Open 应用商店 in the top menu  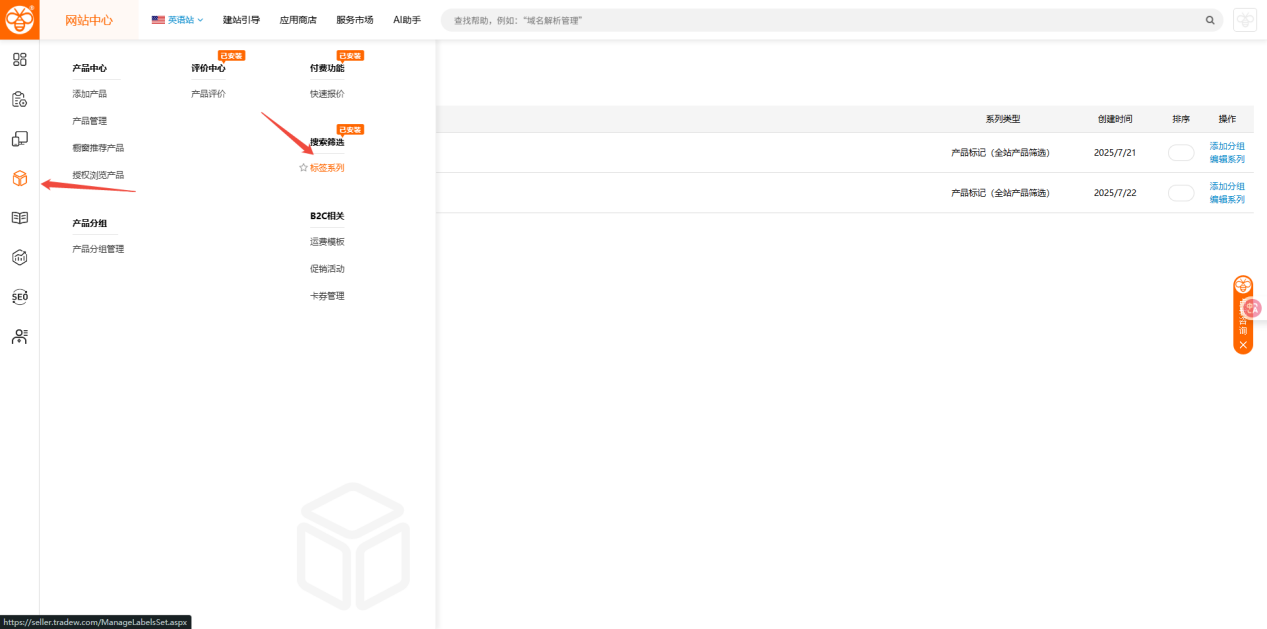coord(298,20)
